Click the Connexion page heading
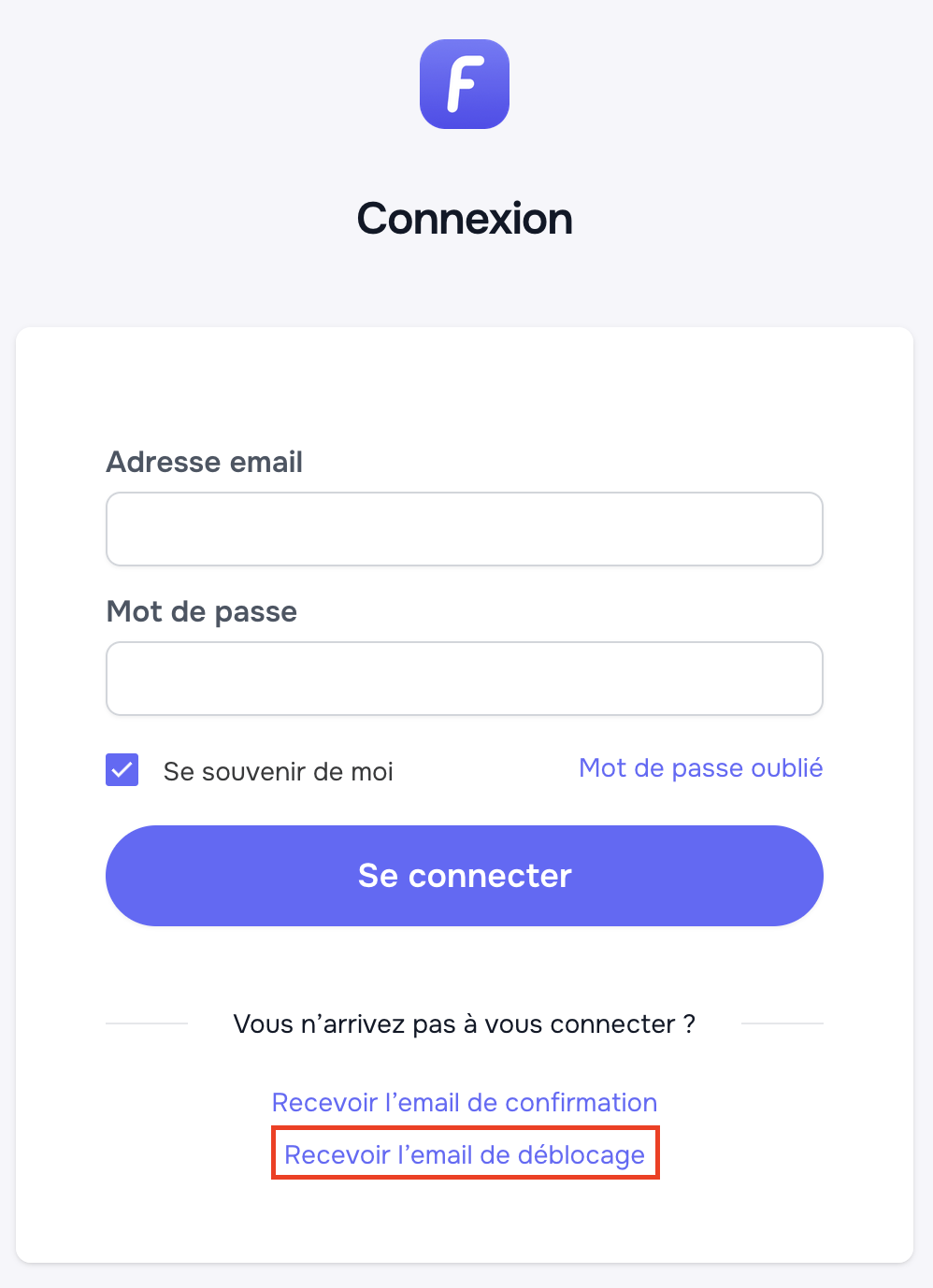933x1288 pixels. 465,219
